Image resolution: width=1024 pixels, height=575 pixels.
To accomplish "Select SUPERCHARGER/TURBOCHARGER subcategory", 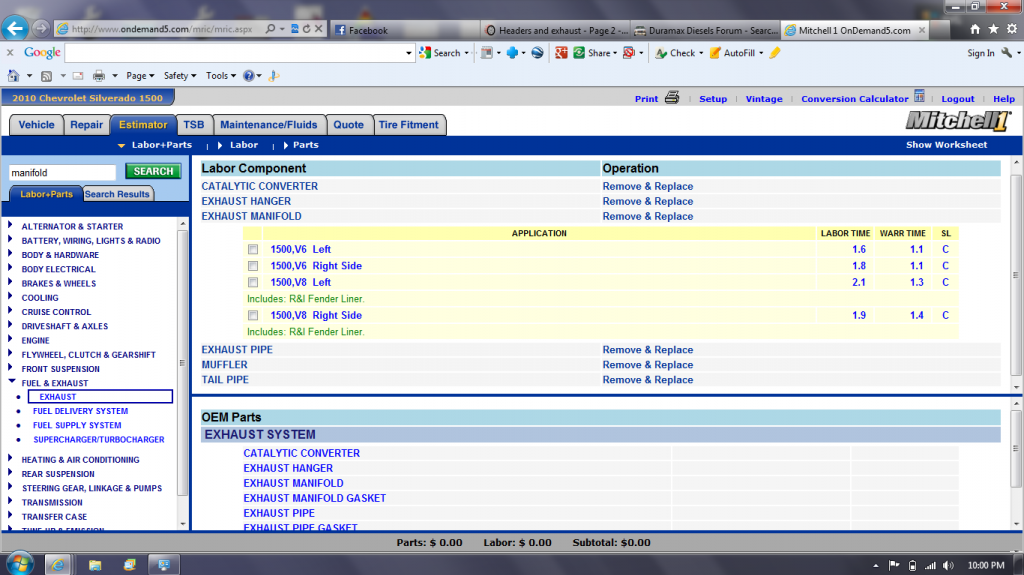I will 99,440.
